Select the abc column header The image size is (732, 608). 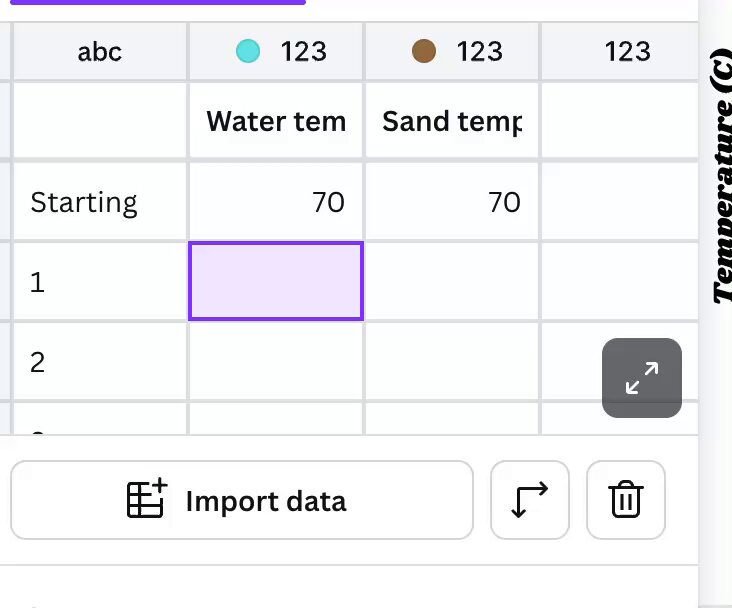[x=100, y=51]
